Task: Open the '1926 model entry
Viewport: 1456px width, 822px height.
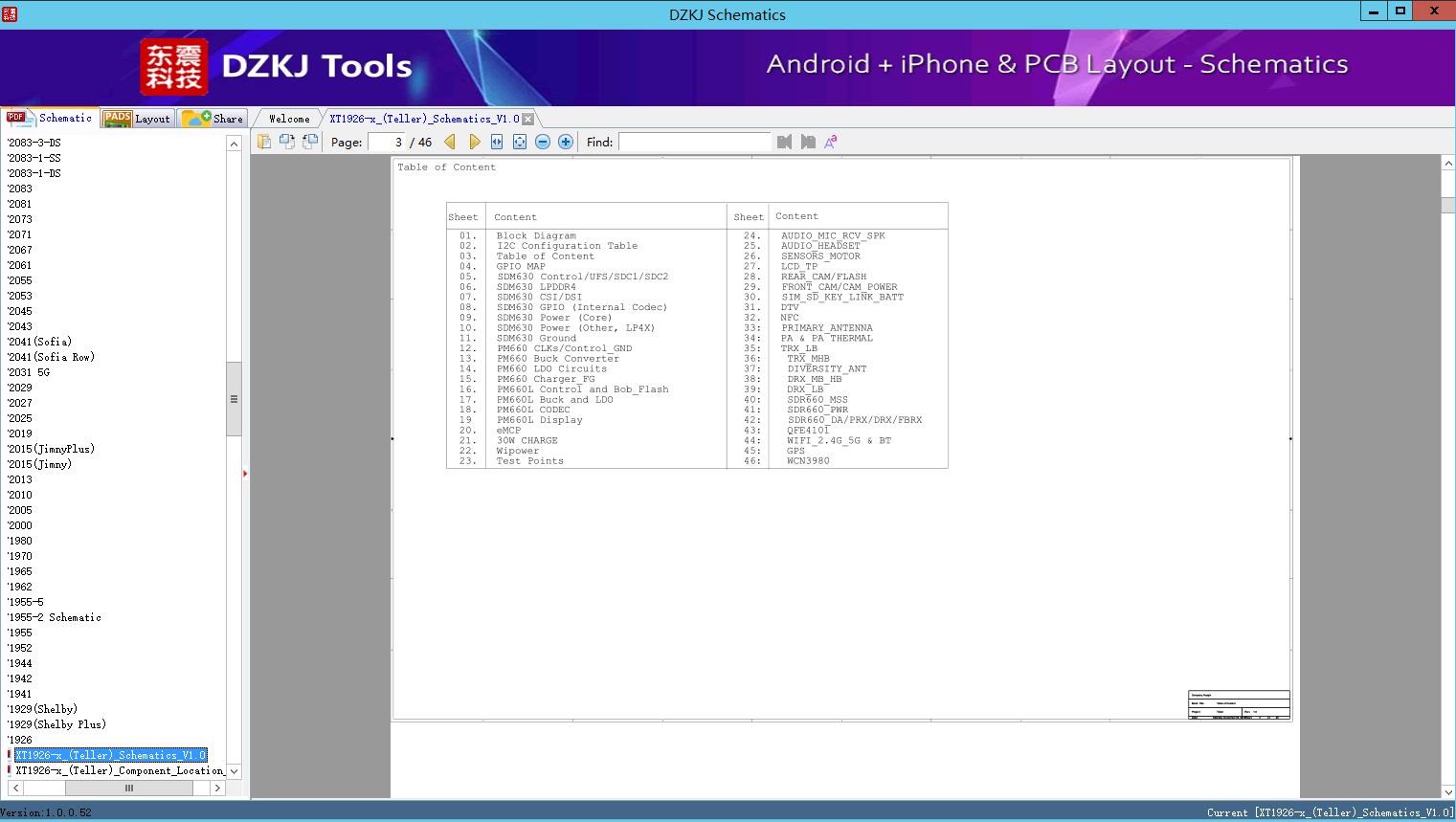Action: point(20,740)
